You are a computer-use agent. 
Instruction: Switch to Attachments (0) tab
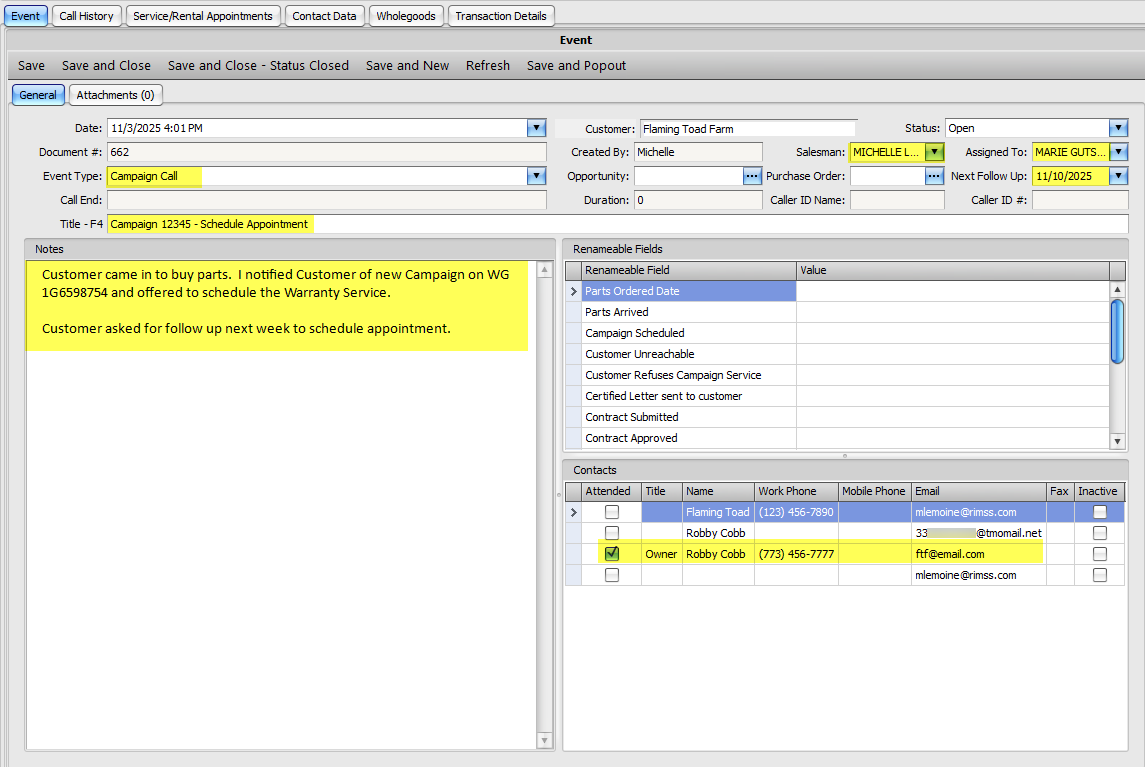115,95
